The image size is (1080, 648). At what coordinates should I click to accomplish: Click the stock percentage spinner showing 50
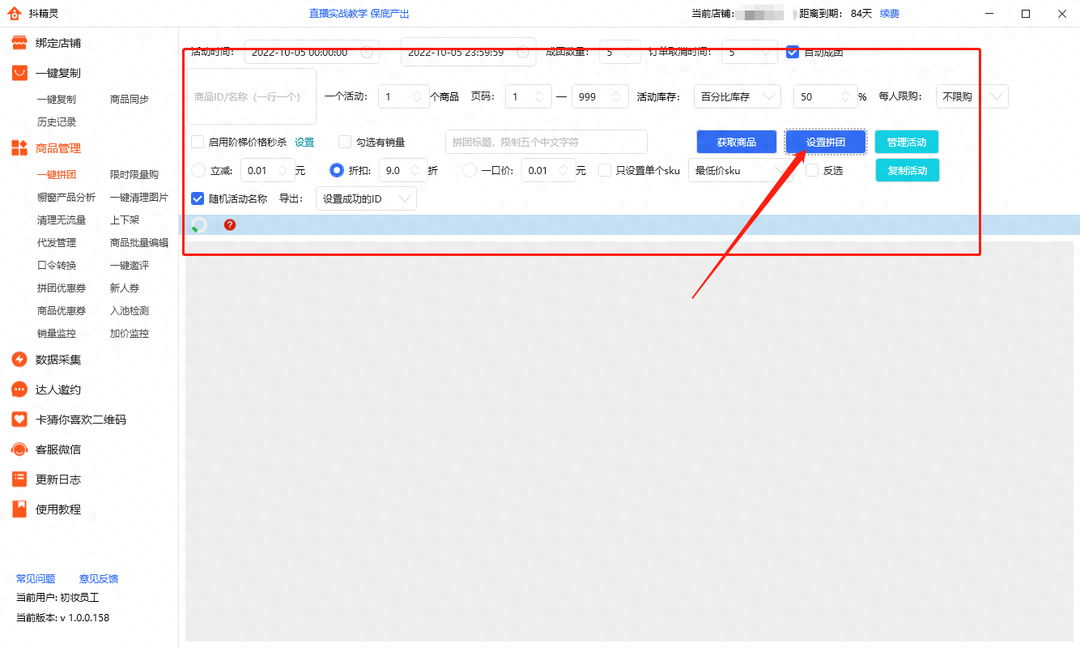824,97
